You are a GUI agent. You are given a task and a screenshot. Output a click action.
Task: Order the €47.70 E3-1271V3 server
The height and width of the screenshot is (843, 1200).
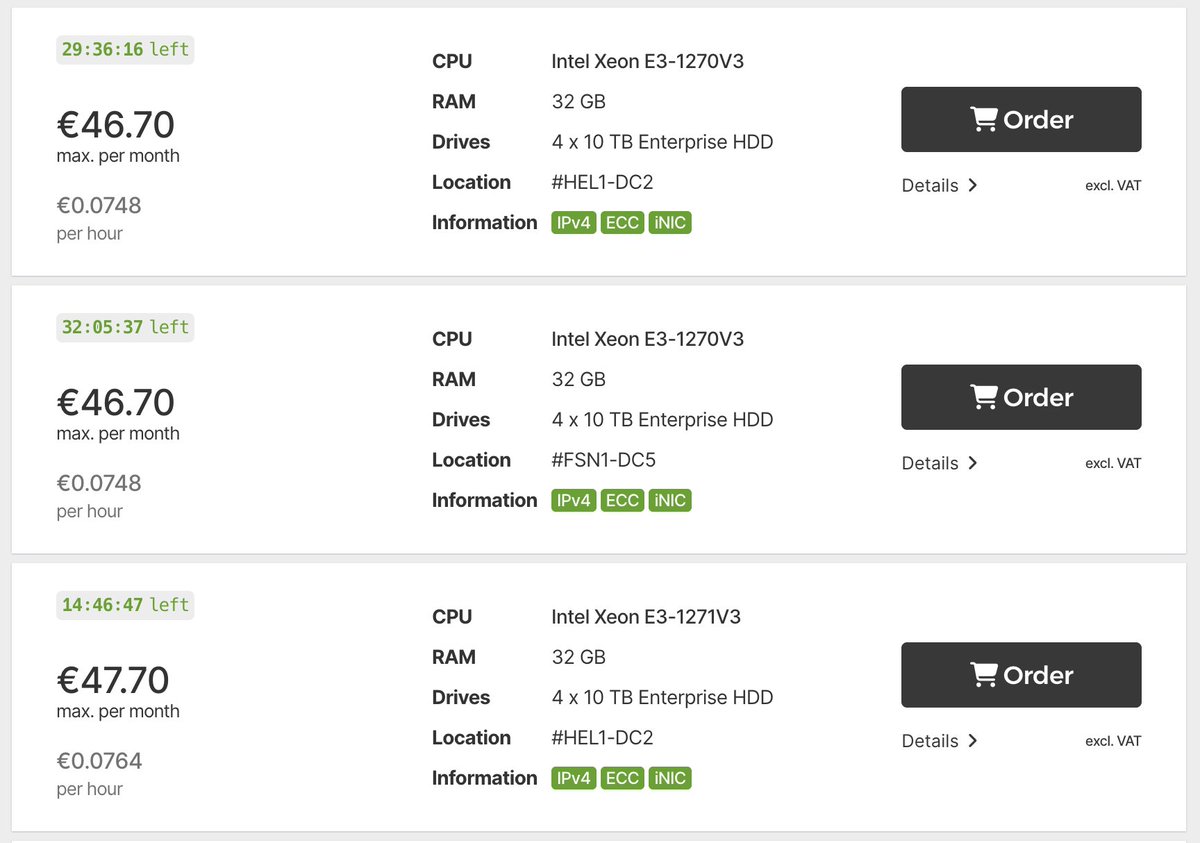[x=1021, y=675]
